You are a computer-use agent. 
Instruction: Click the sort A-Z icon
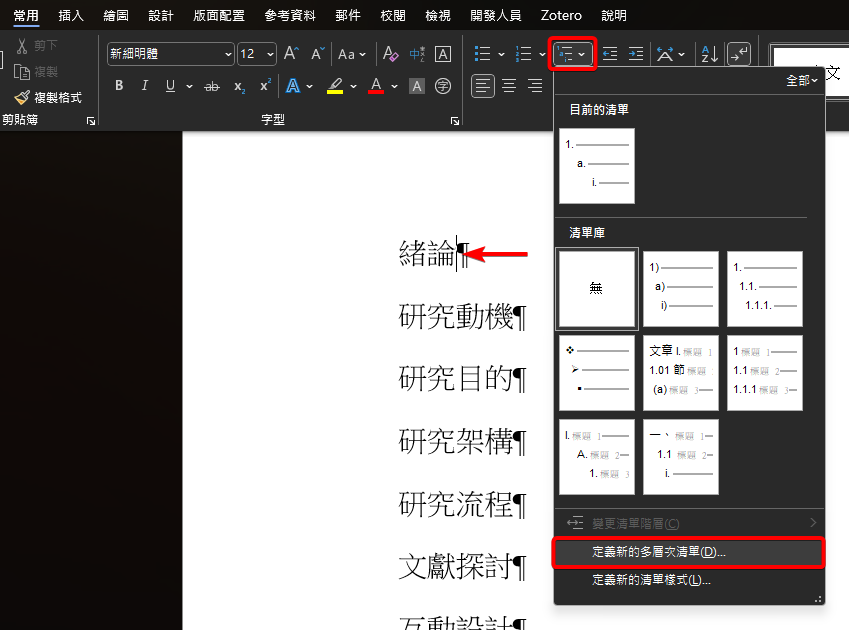pyautogui.click(x=707, y=54)
